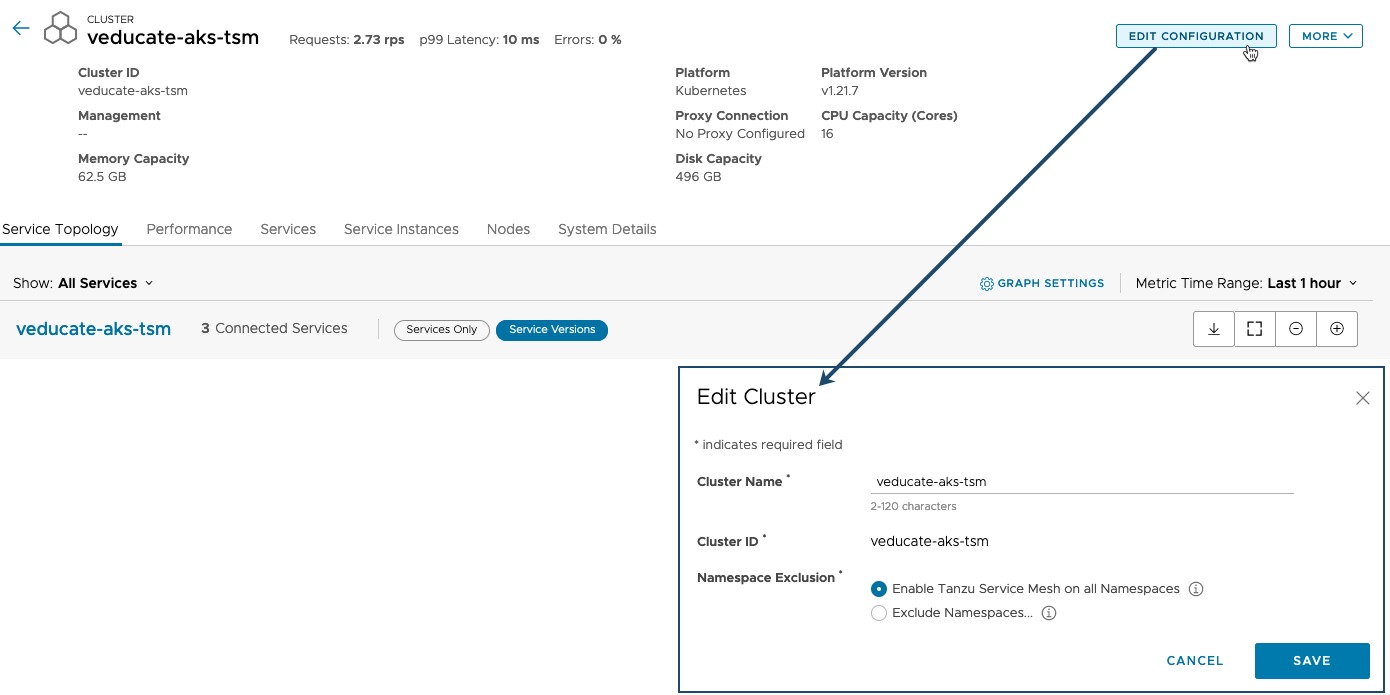Click the 'Errors: 0 %' metric
Image resolution: width=1390 pixels, height=695 pixels.
coord(588,40)
